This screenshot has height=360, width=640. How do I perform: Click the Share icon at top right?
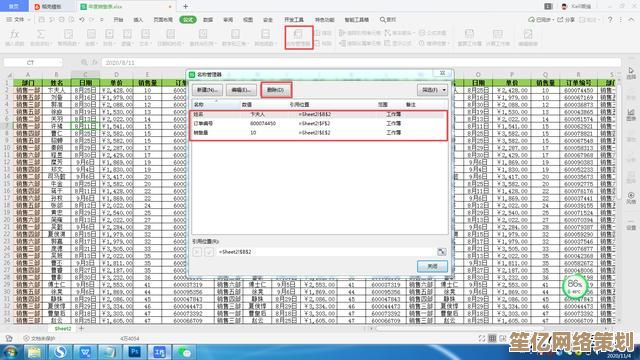[560, 20]
